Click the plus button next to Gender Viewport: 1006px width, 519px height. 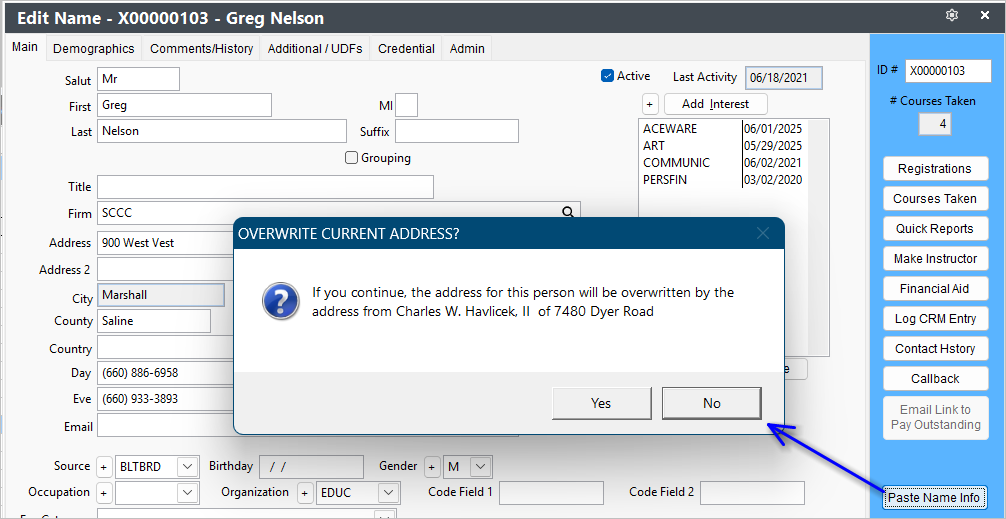coord(433,467)
